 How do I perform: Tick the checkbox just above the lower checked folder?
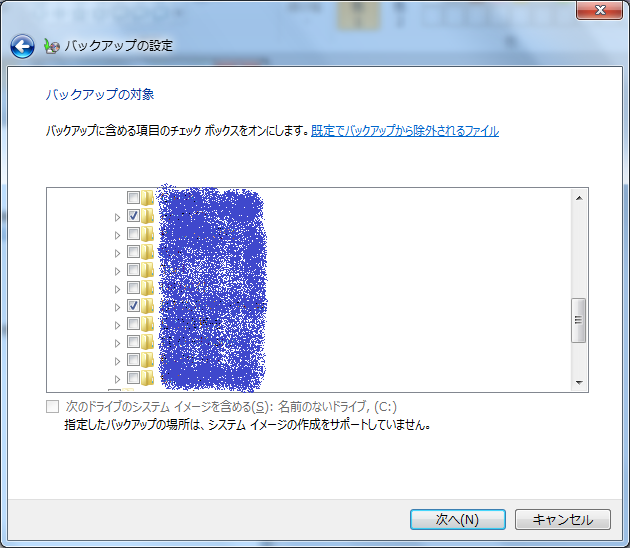click(133, 288)
